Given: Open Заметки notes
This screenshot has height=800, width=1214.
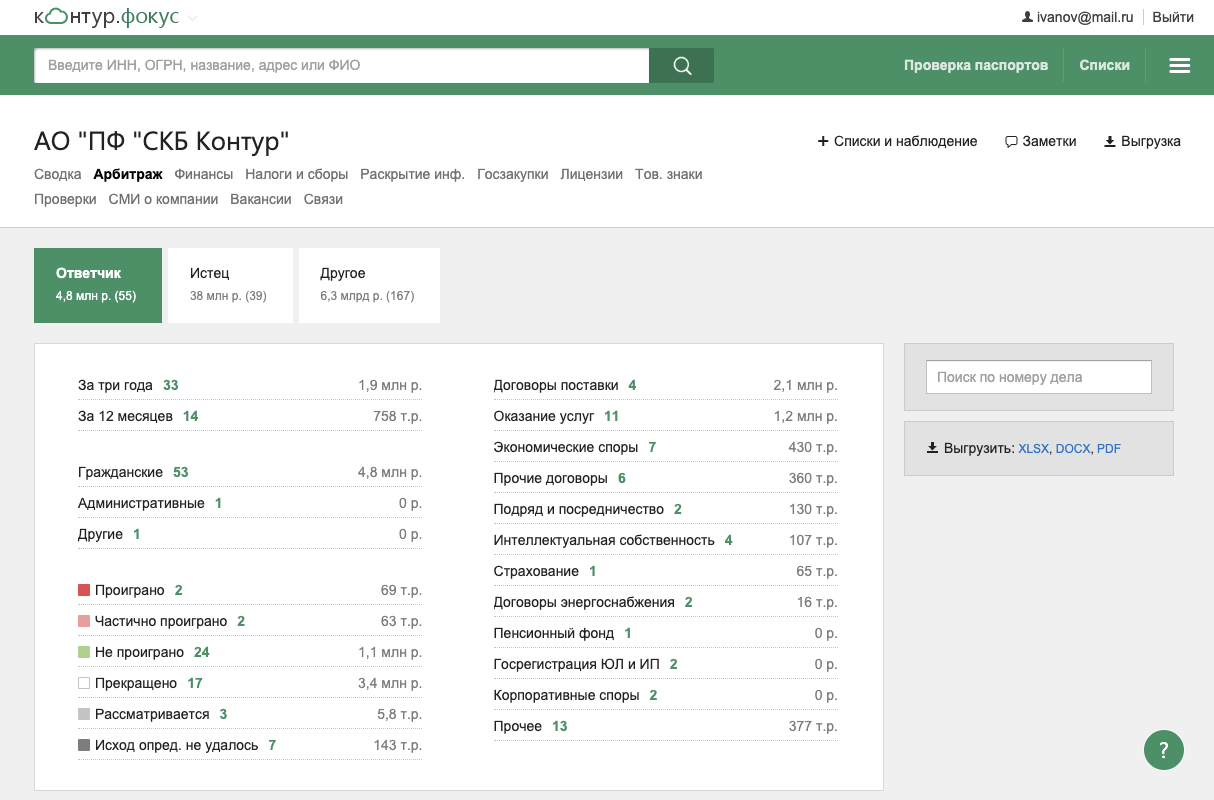Looking at the screenshot, I should [x=1041, y=142].
